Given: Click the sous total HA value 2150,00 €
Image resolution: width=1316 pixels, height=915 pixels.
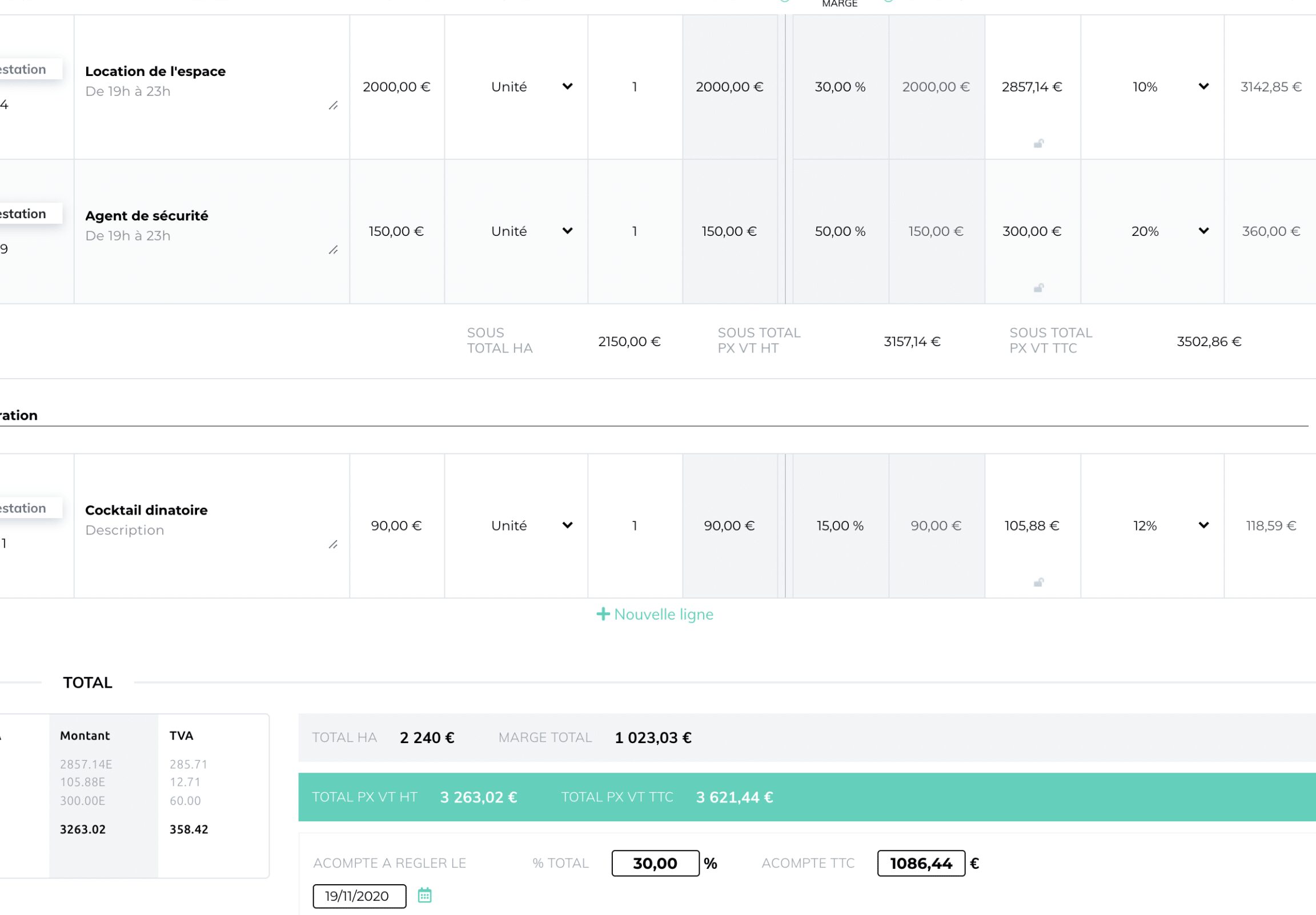Looking at the screenshot, I should [x=629, y=342].
